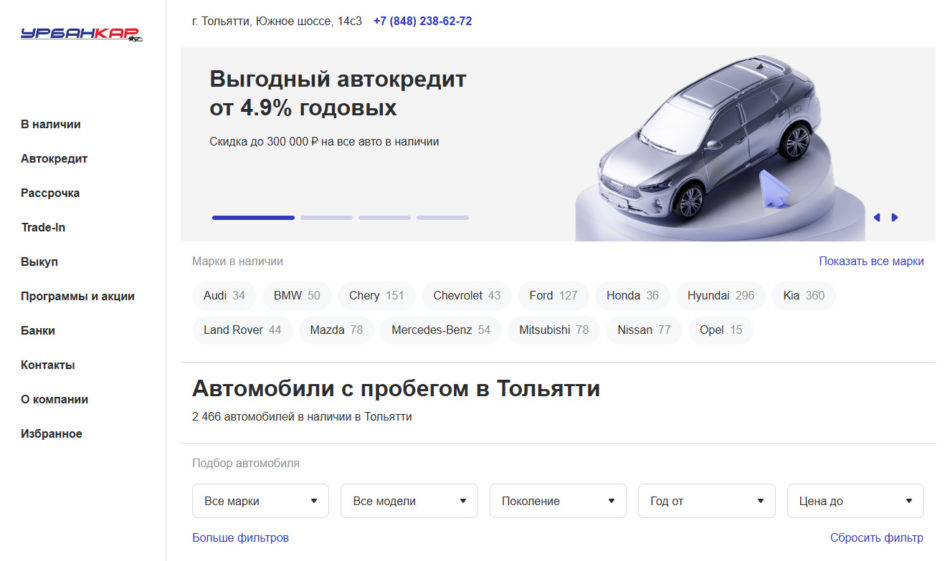The height and width of the screenshot is (561, 950).
Task: Open the Избранное menu item
Action: 51,434
